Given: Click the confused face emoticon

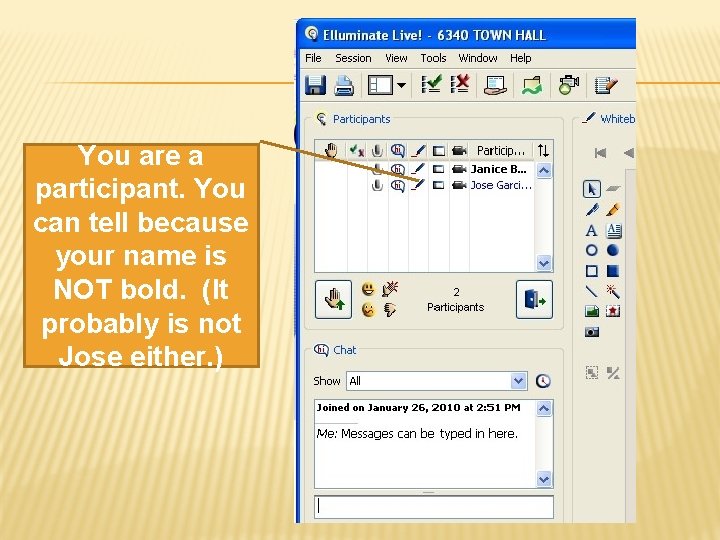Looking at the screenshot, I should click(x=368, y=310).
